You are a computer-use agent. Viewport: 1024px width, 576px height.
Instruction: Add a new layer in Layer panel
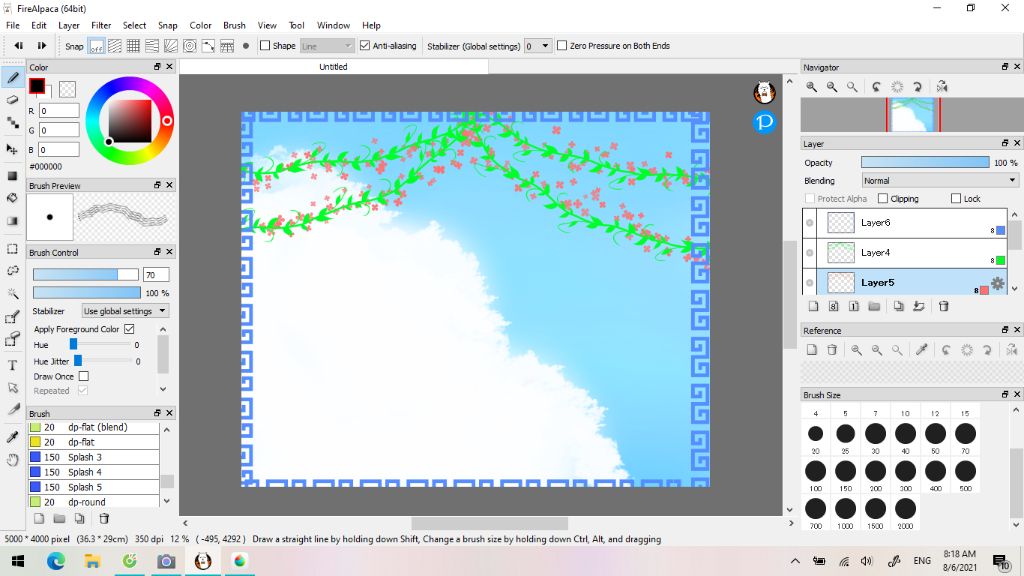[813, 306]
